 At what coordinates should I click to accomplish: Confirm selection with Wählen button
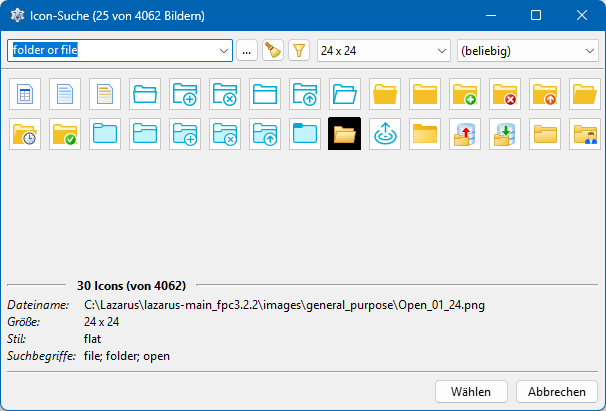(471, 392)
